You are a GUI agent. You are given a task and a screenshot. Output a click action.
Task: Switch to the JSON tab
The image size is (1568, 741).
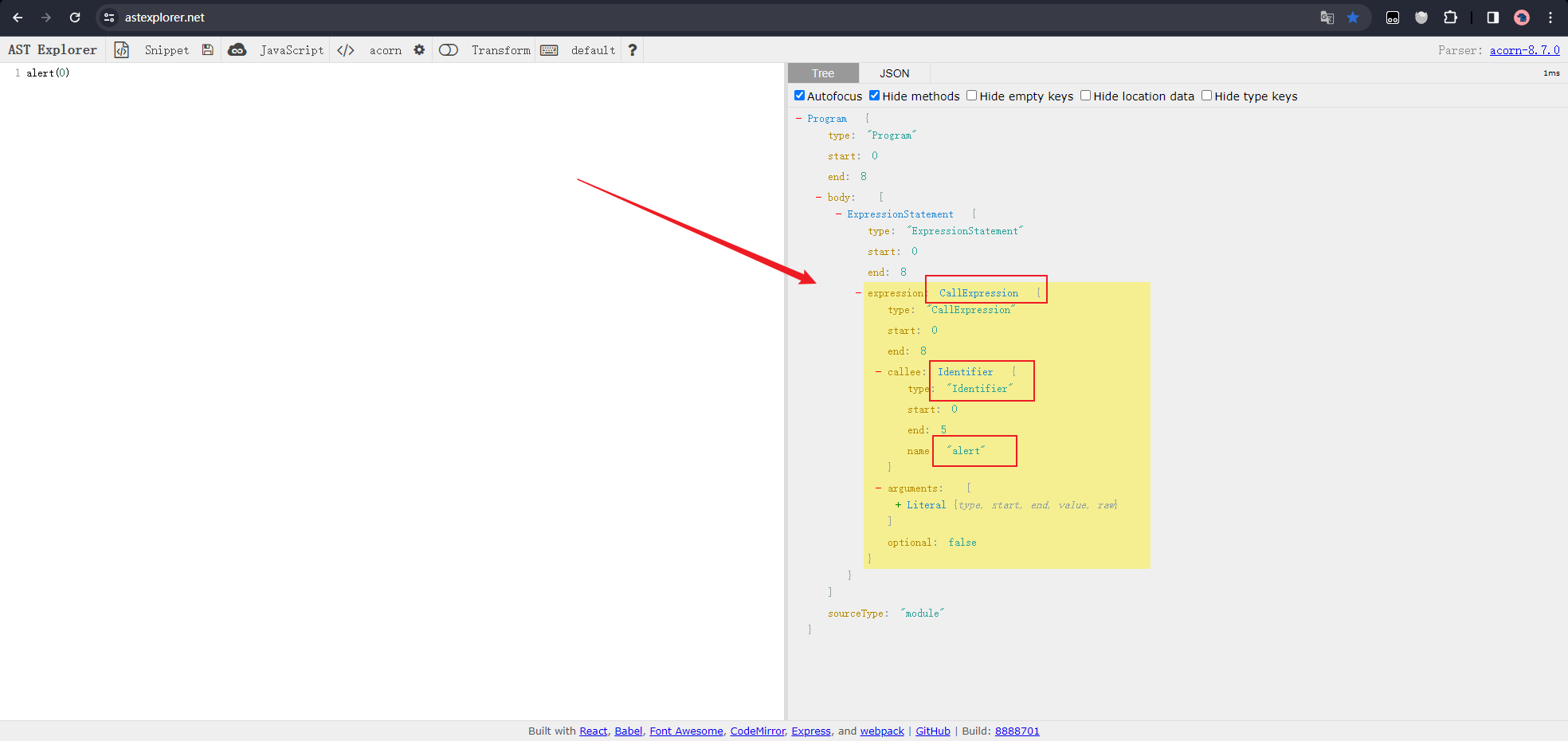coord(894,73)
